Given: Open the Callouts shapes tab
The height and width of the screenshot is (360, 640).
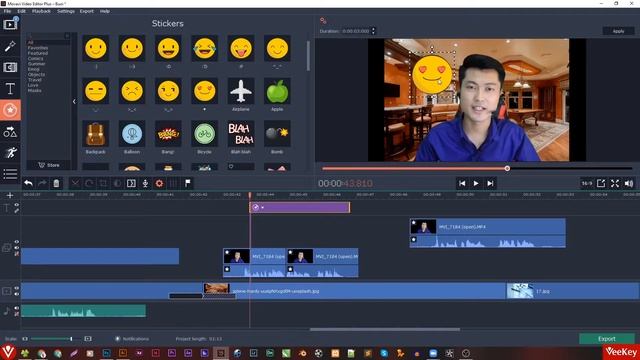Looking at the screenshot, I should [x=10, y=132].
